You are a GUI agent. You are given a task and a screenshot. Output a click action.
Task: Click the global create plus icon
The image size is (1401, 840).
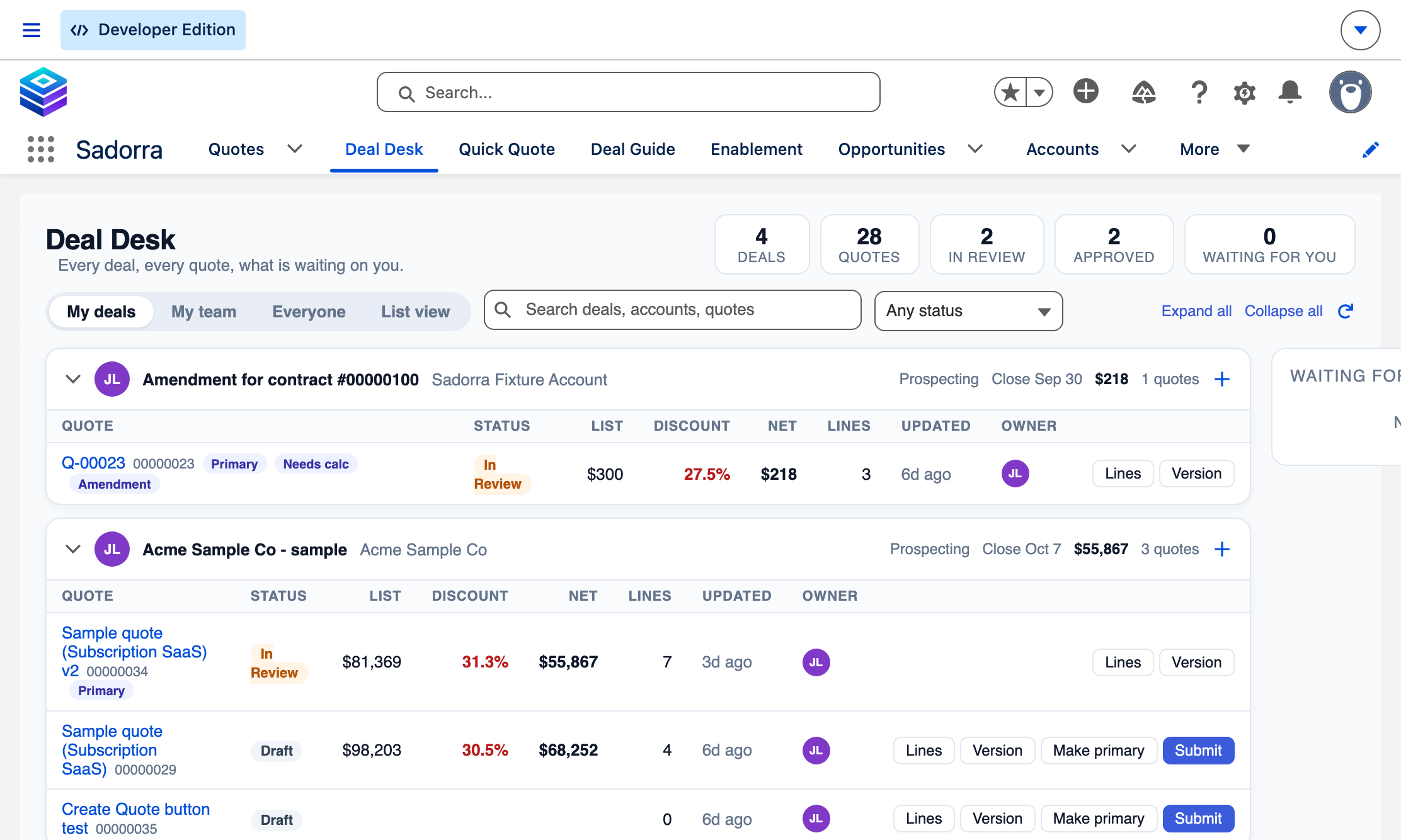pyautogui.click(x=1086, y=91)
